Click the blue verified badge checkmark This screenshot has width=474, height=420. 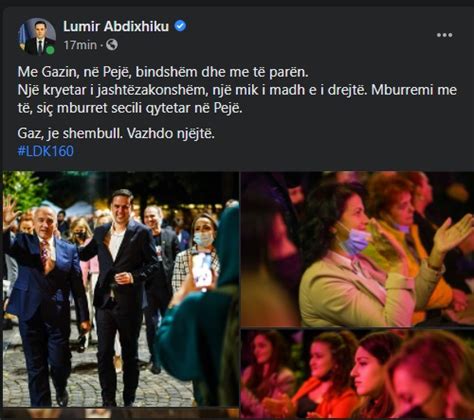(180, 26)
